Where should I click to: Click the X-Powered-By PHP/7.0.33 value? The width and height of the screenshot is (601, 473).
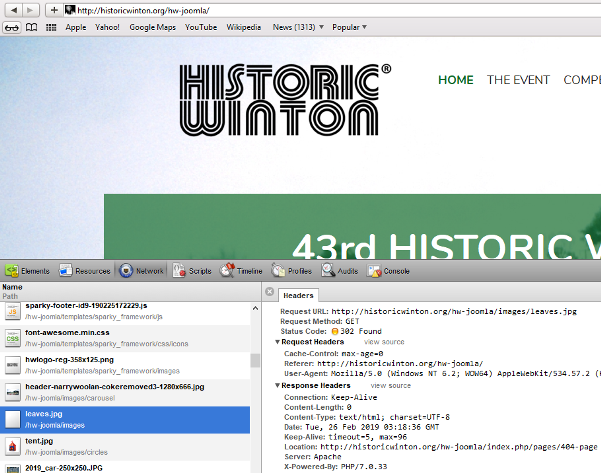point(363,466)
